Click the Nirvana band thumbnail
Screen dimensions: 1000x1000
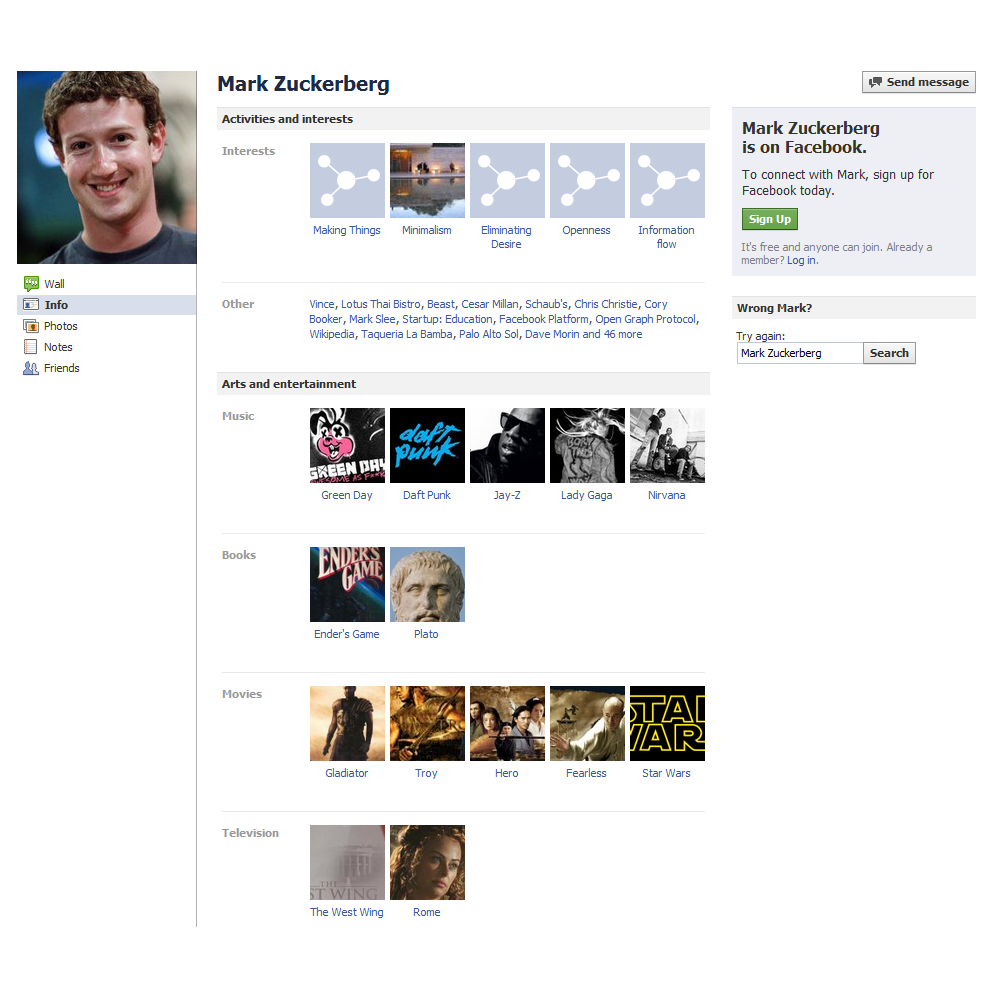click(668, 446)
